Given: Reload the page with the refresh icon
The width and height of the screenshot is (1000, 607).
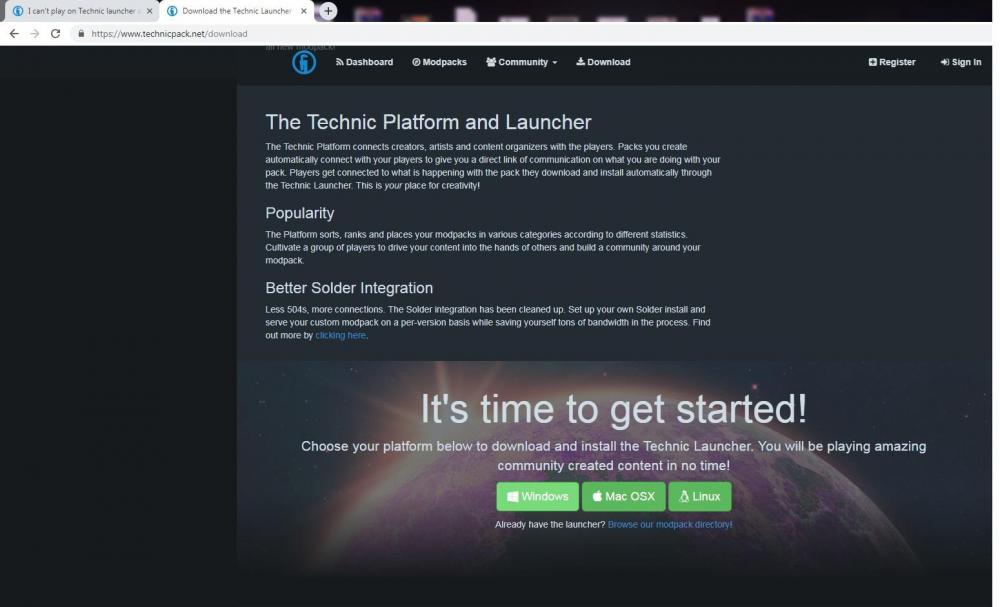Looking at the screenshot, I should 55,34.
